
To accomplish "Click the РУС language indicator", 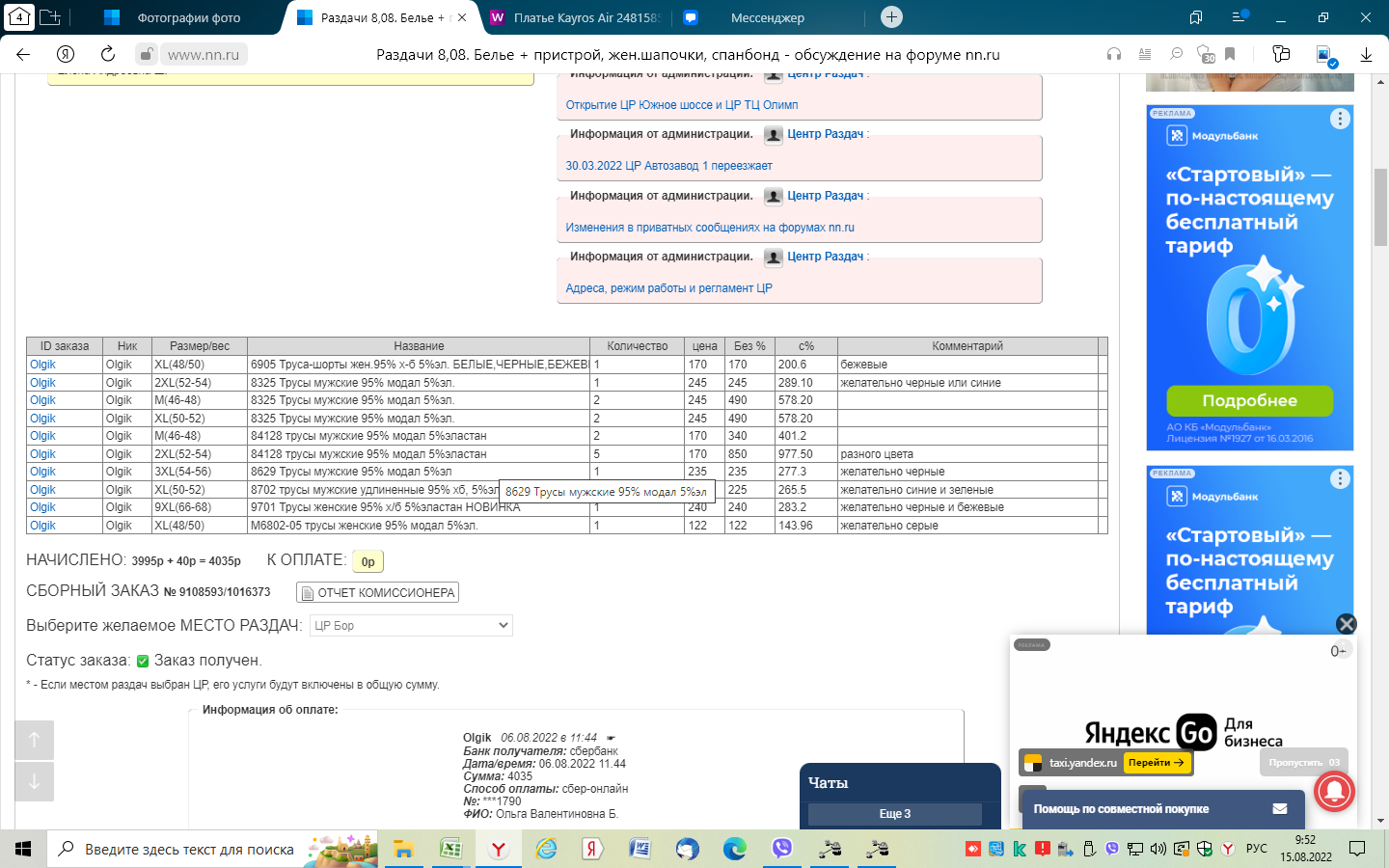I will 1257,849.
